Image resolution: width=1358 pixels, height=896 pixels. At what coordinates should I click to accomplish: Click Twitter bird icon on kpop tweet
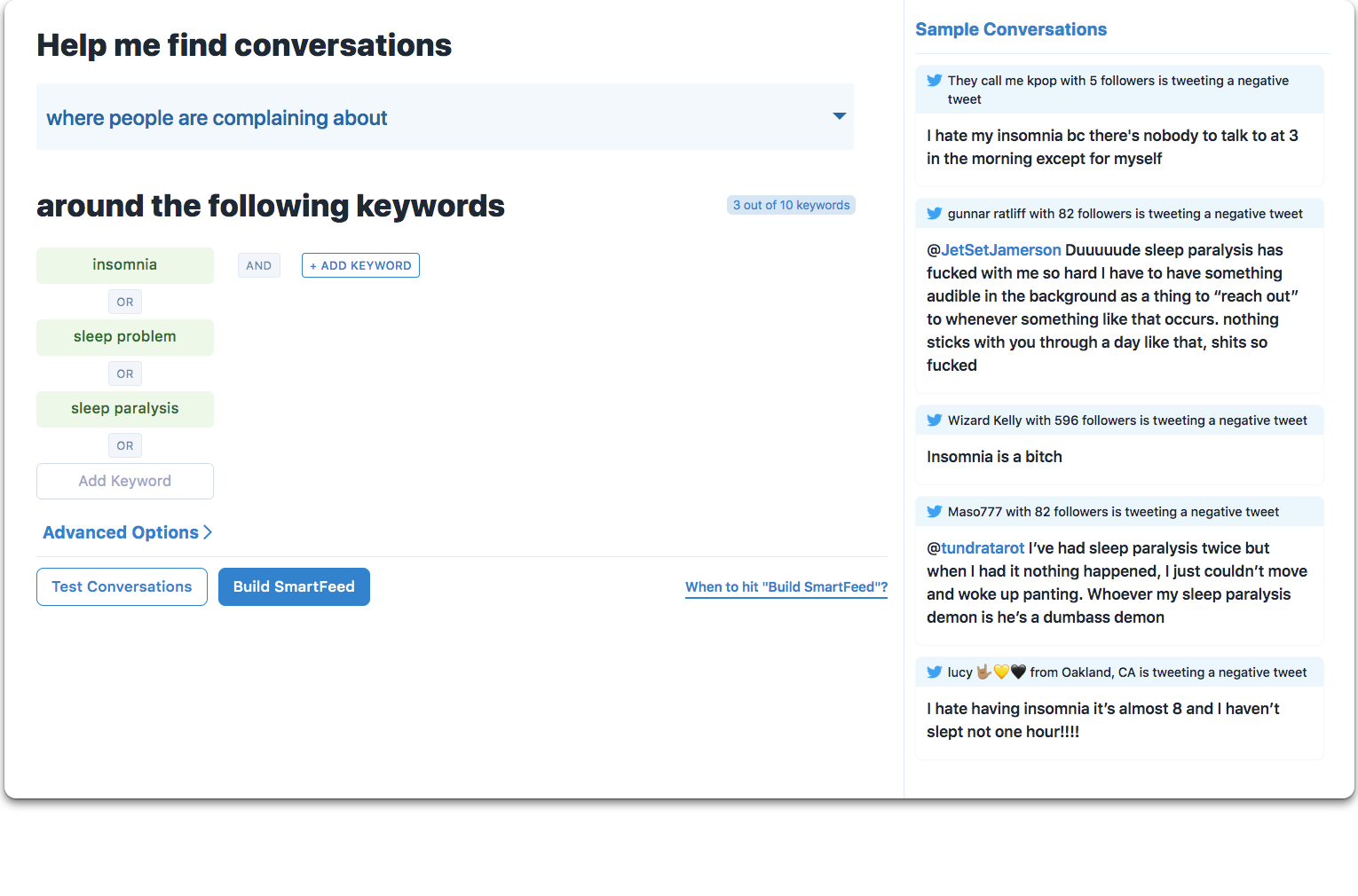(935, 80)
